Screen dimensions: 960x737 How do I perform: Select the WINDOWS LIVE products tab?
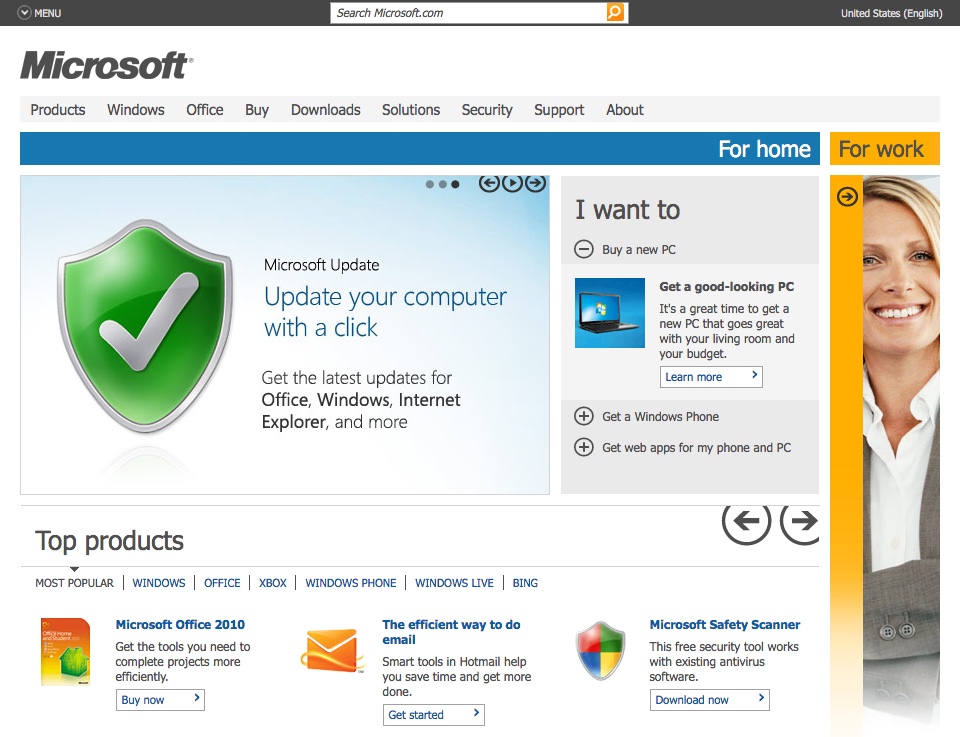454,583
